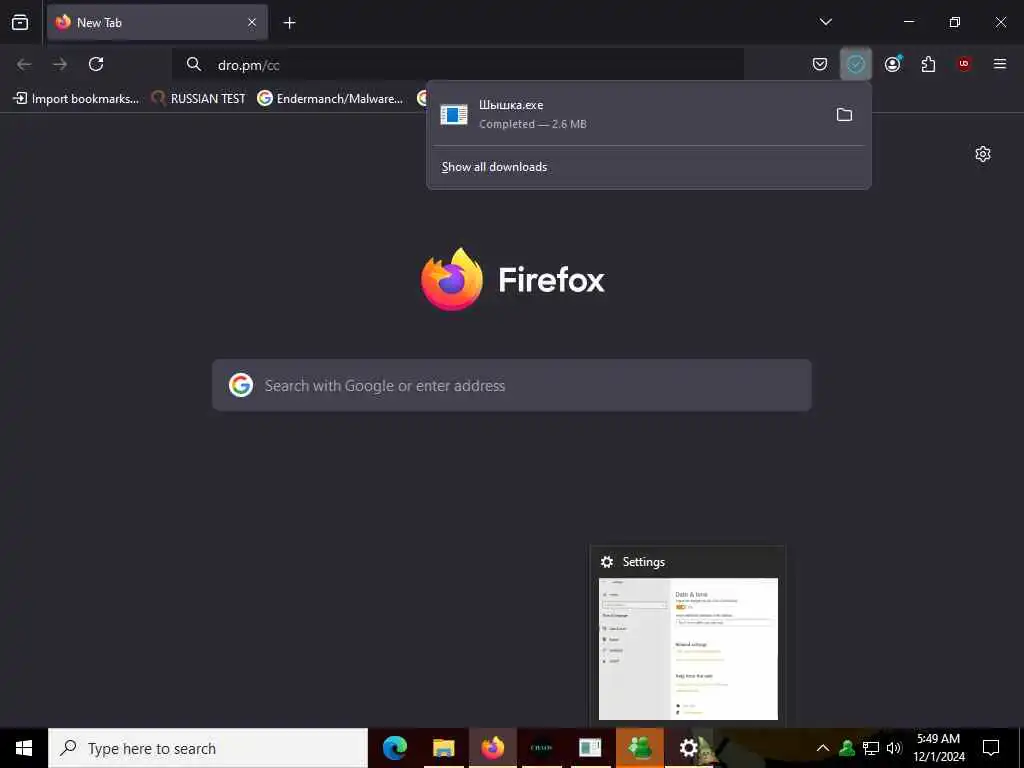The height and width of the screenshot is (768, 1024).
Task: Open the RUSSIAN TEST bookmark
Action: point(198,99)
